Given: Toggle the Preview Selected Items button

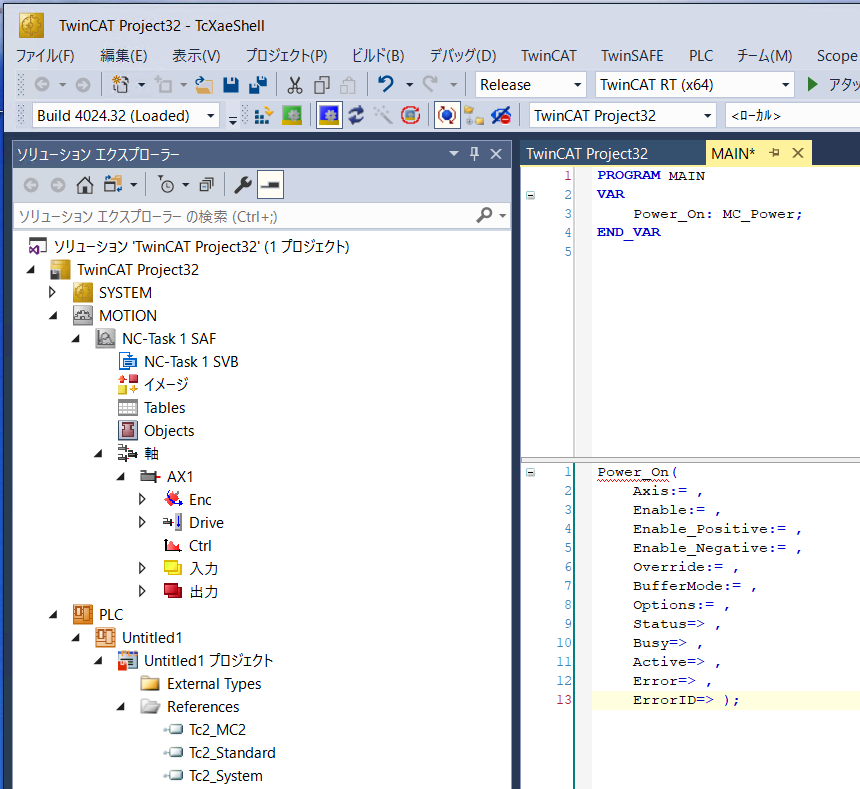Looking at the screenshot, I should pyautogui.click(x=270, y=184).
